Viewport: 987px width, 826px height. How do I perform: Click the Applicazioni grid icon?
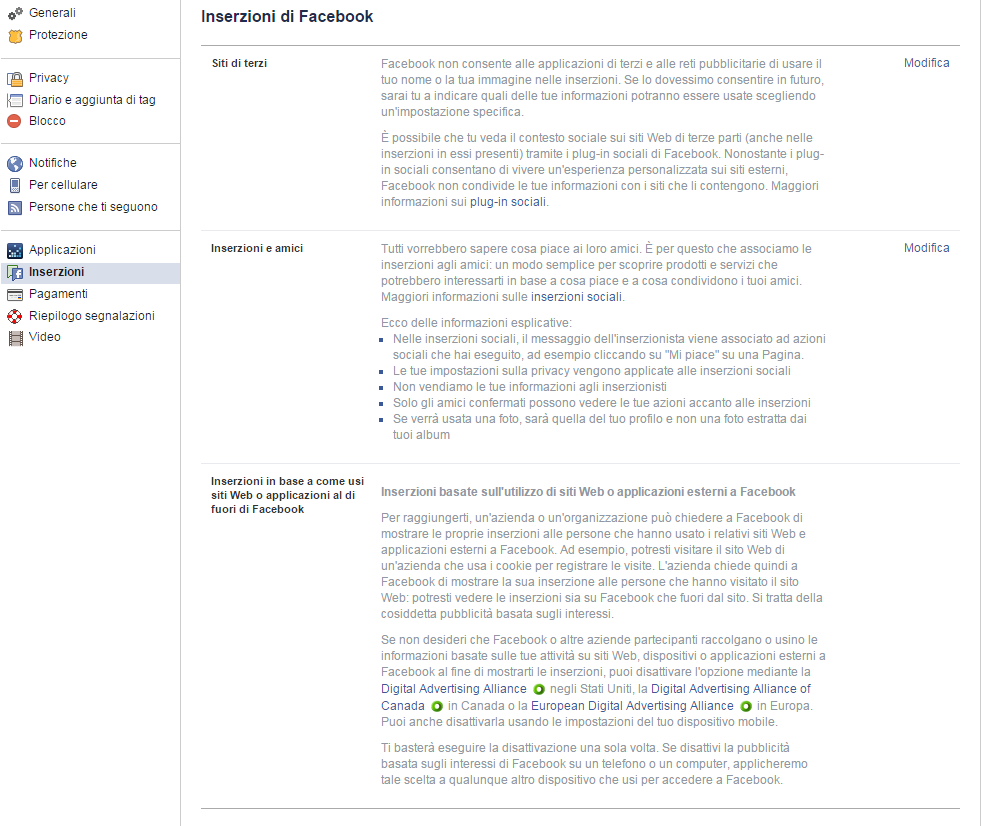[15, 251]
